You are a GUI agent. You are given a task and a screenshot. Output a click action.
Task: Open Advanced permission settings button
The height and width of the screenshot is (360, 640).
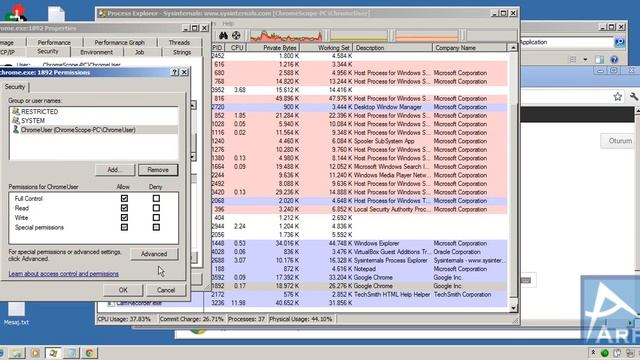pos(154,254)
